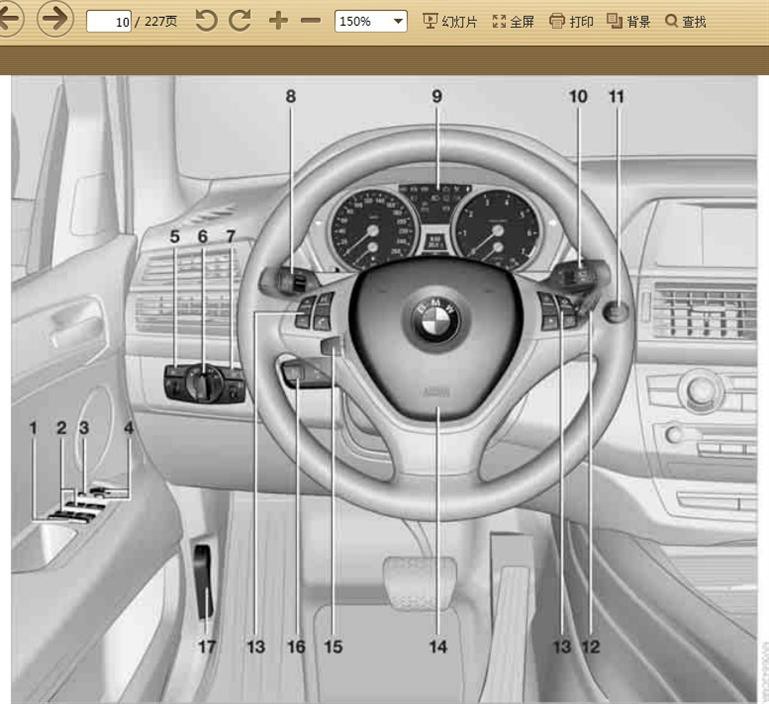Open the 150% zoom level dropdown

point(371,22)
